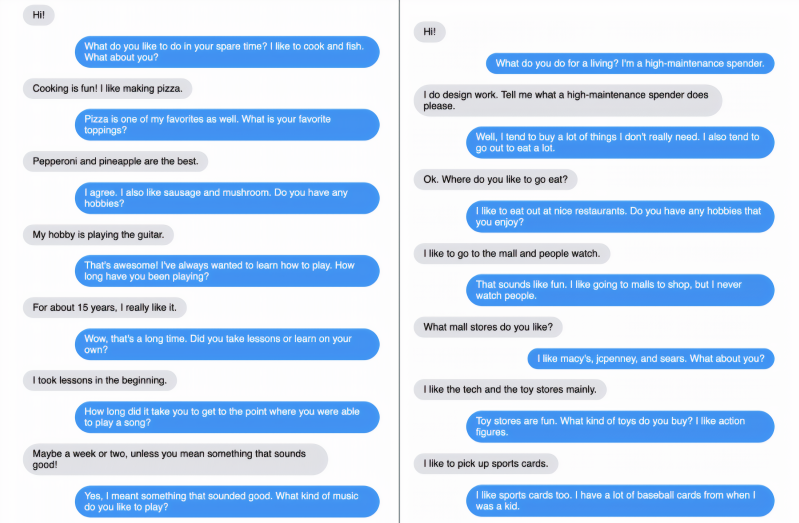Select the "Maybe a week or two" gray message
This screenshot has height=523, width=799.
click(175, 459)
